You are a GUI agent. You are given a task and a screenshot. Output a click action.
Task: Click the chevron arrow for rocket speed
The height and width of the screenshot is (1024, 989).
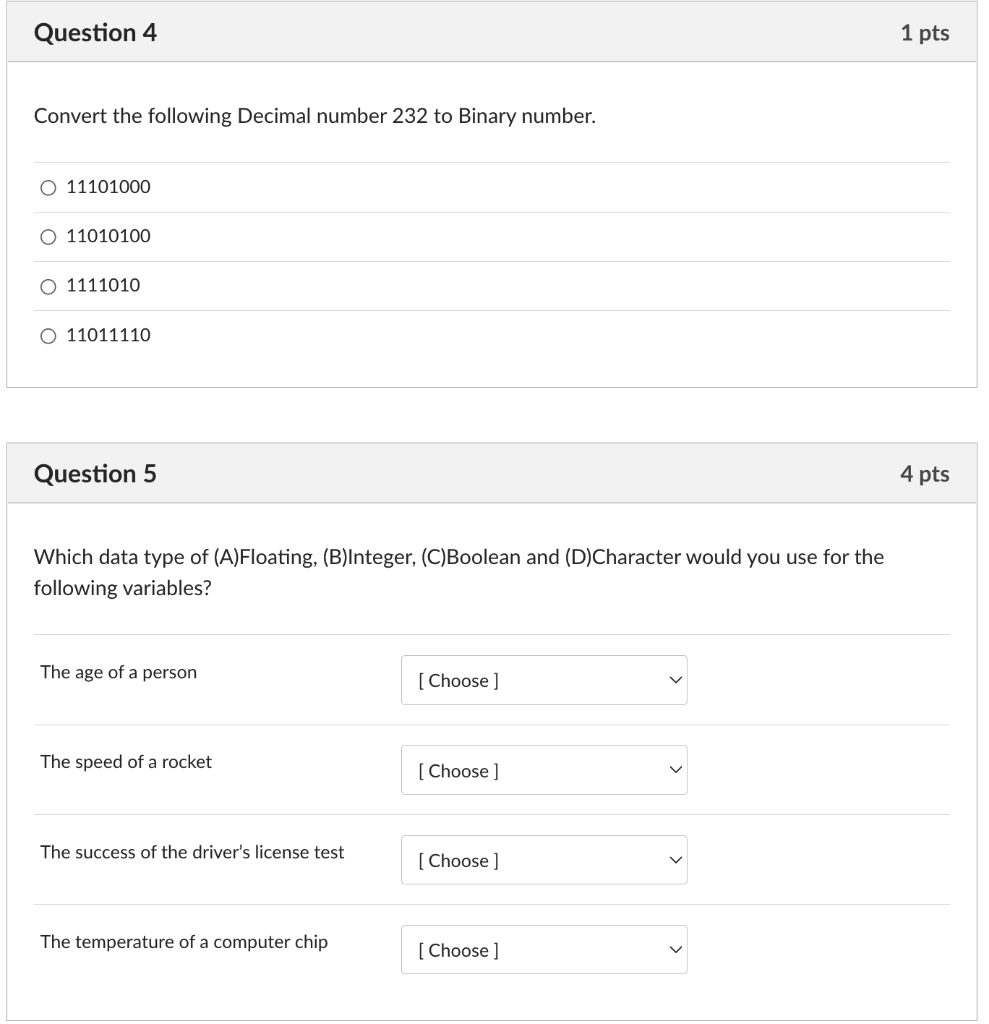click(x=675, y=770)
